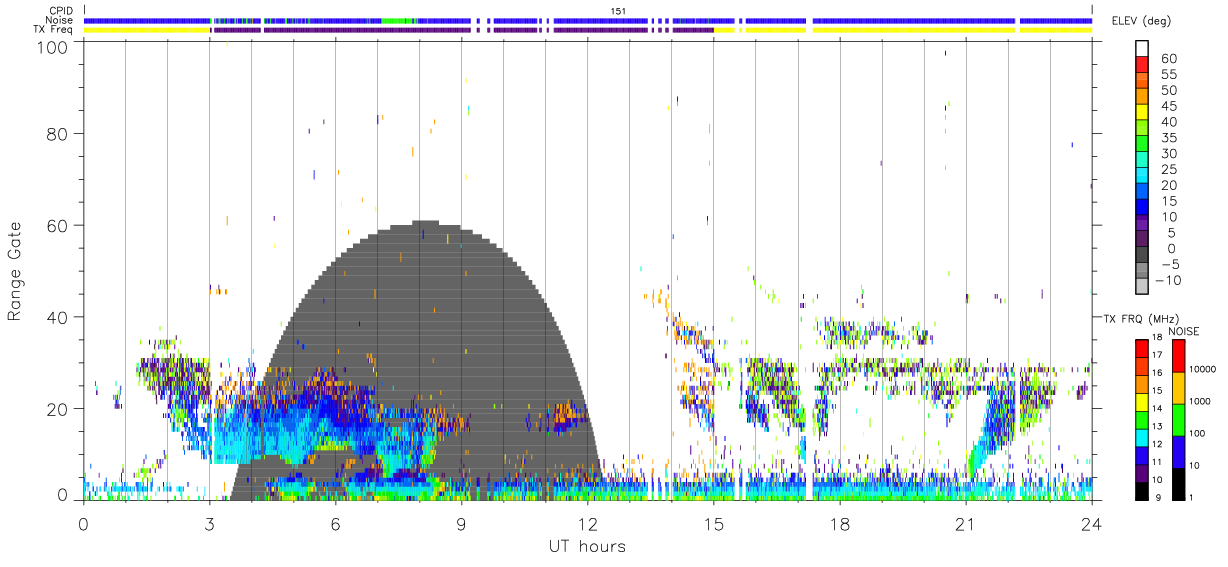The image size is (1228, 567).
Task: Click NOISE legend label '1000'
Action: 1201,401
